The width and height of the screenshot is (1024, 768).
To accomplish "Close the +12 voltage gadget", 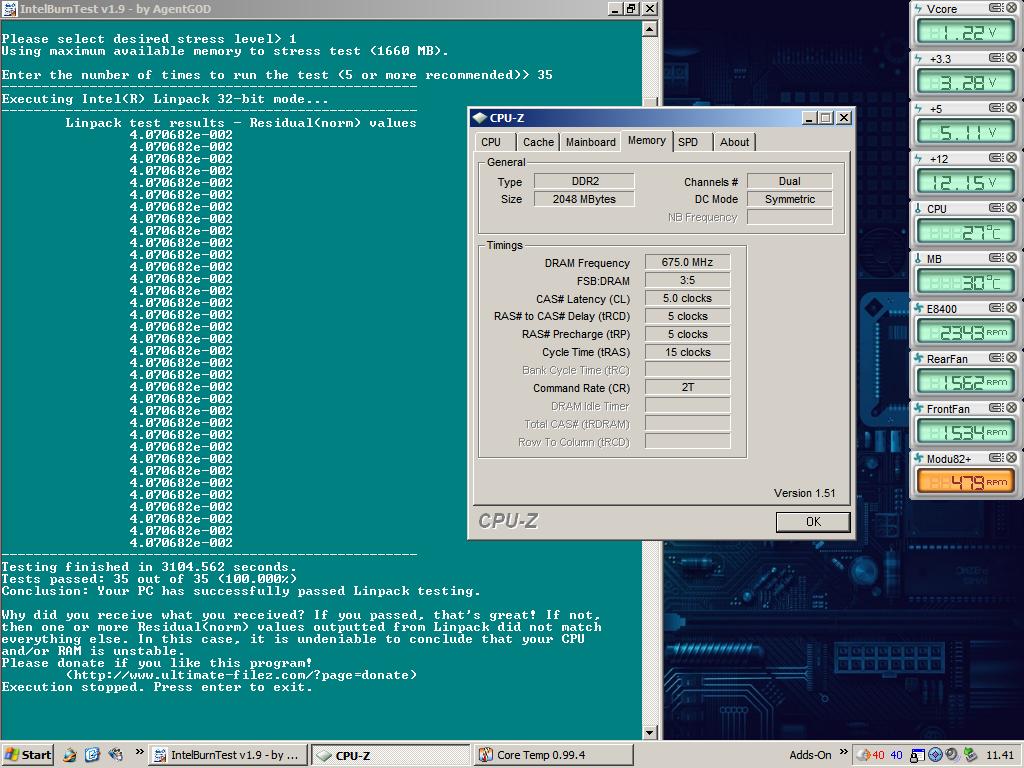I will coord(1011,158).
